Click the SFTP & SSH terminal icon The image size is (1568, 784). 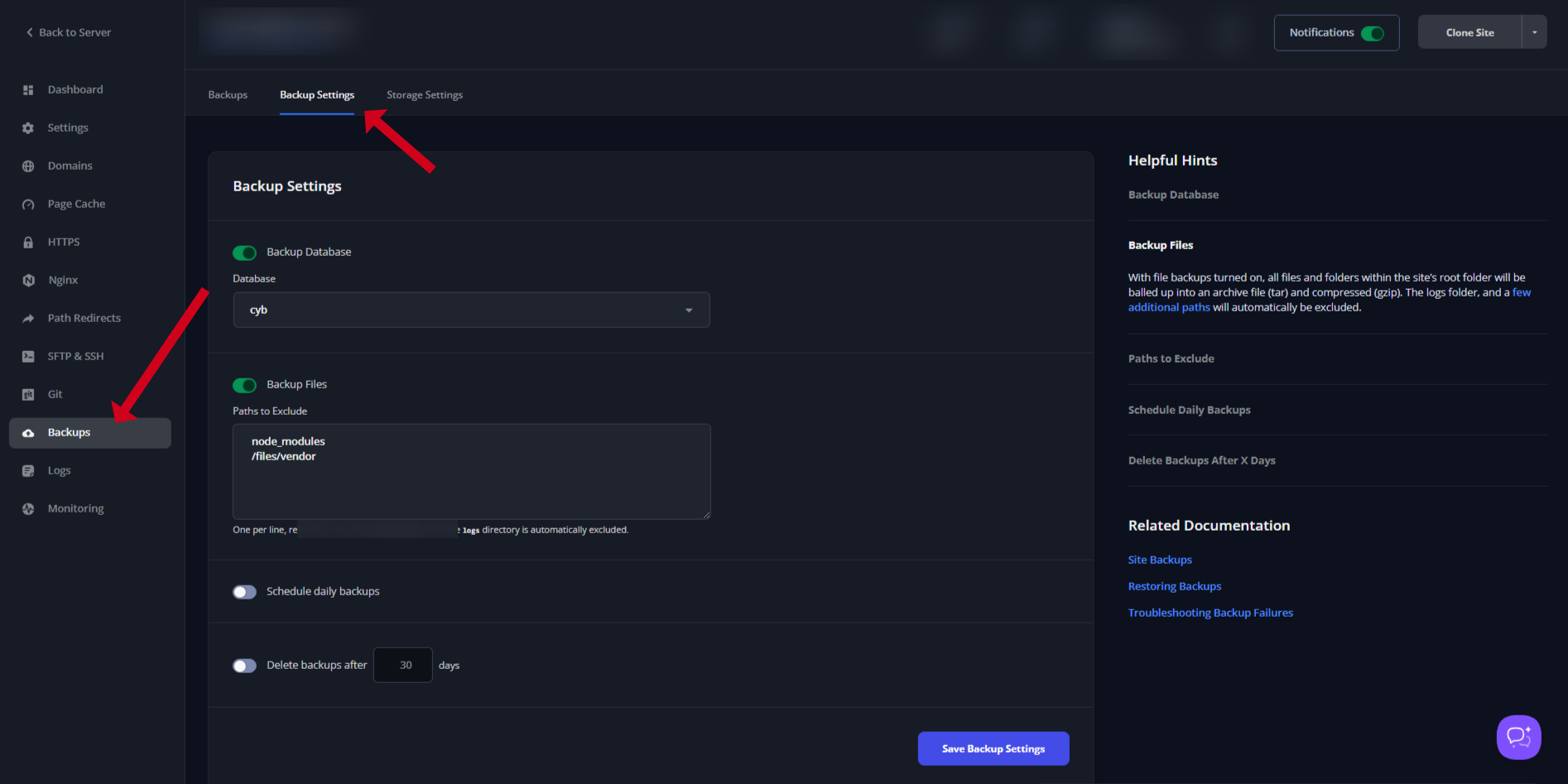coord(28,357)
